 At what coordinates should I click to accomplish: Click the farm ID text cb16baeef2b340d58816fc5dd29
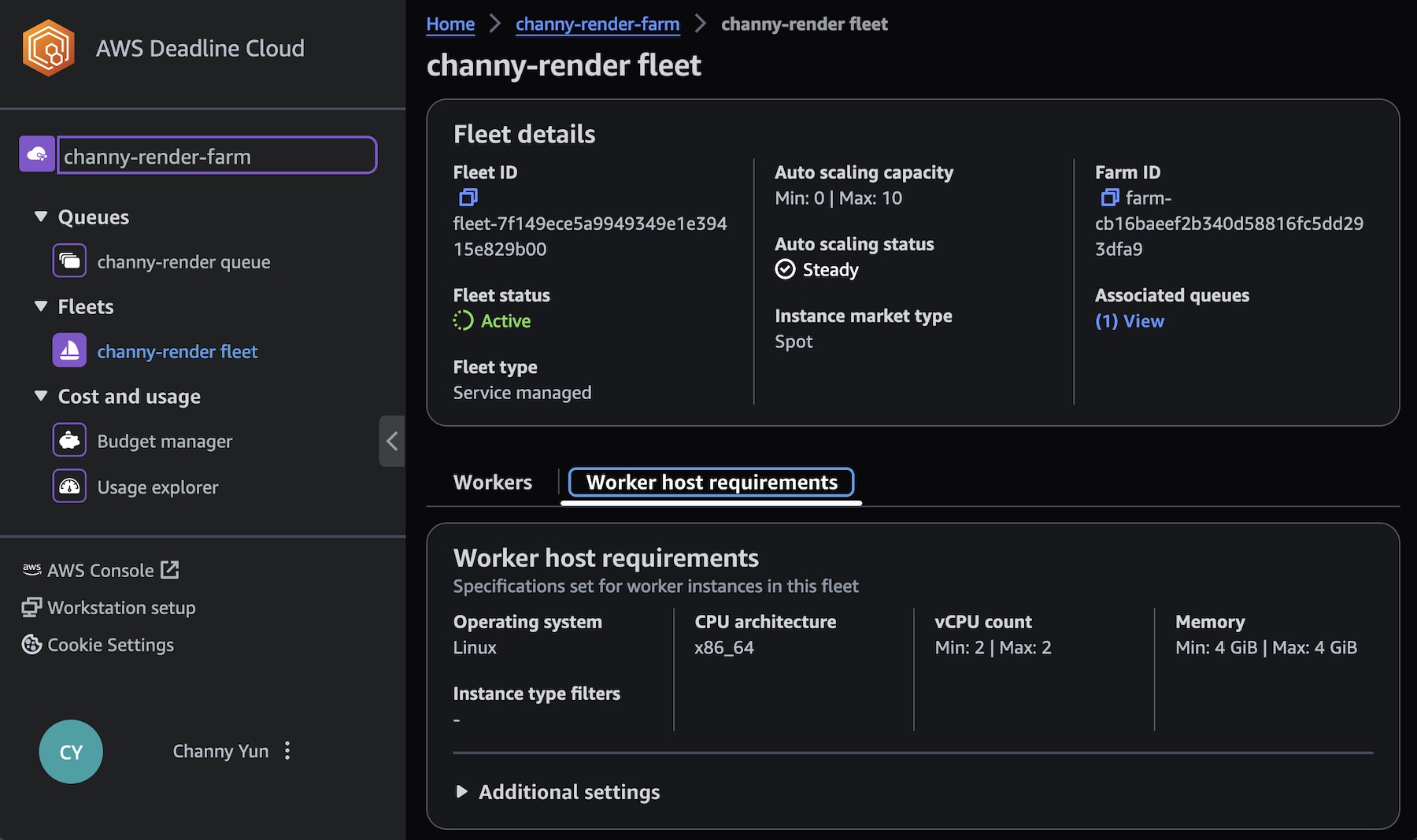(1229, 223)
